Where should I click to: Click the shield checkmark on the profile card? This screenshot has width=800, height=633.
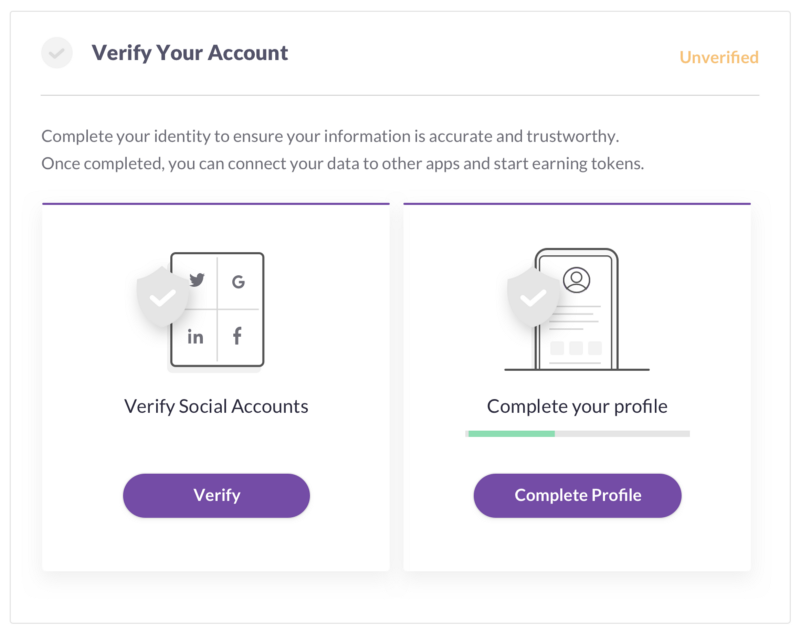(x=534, y=298)
